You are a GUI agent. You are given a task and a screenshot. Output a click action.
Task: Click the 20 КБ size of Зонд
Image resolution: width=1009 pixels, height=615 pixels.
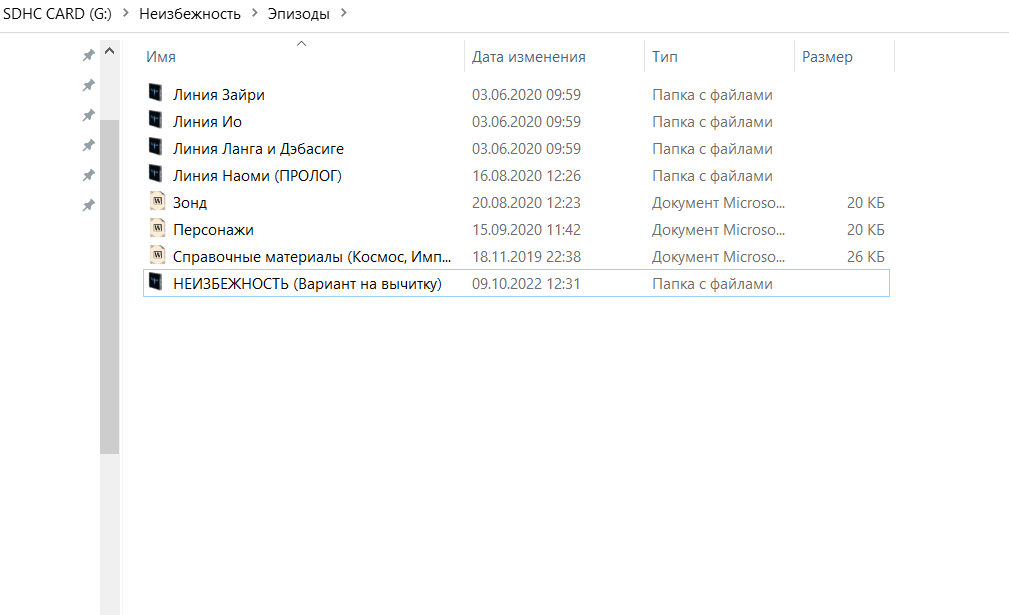point(866,203)
